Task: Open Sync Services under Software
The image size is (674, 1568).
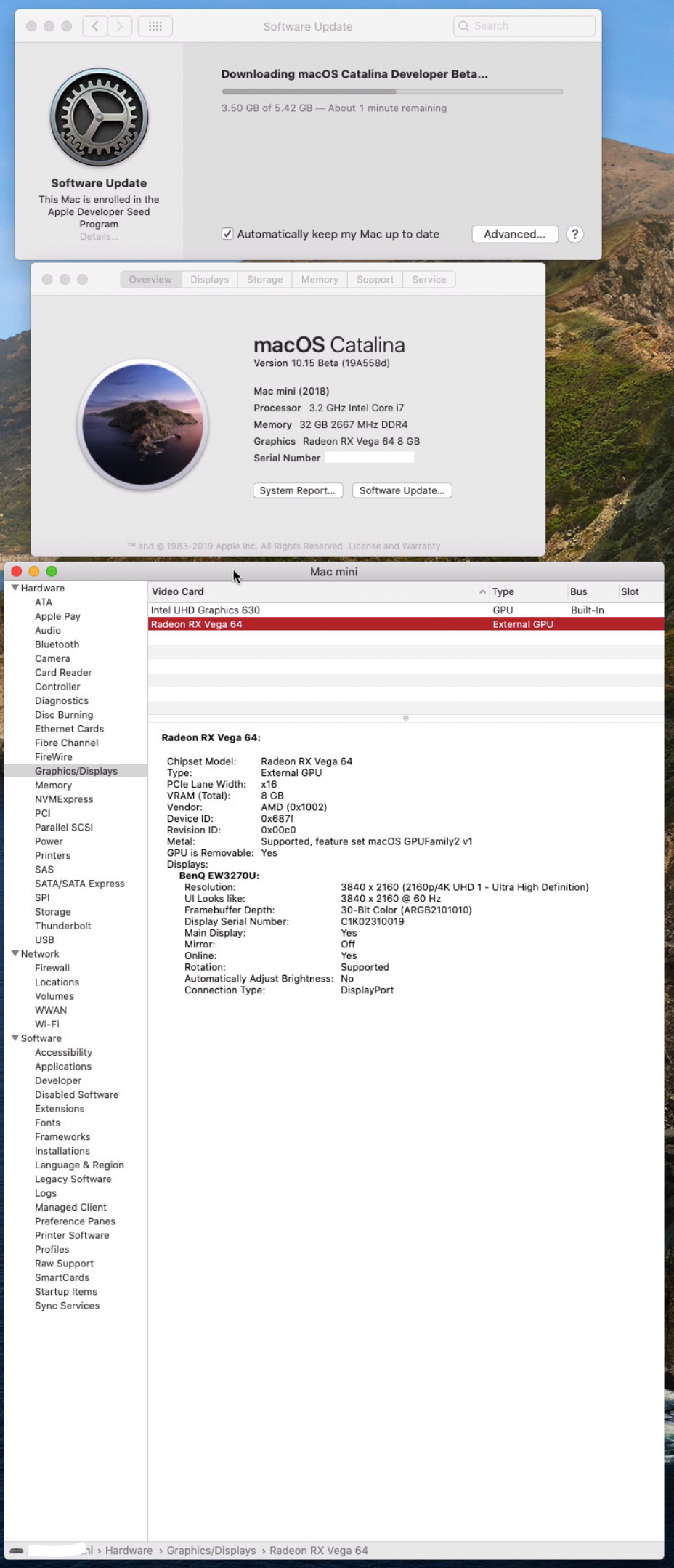Action: coord(68,1306)
